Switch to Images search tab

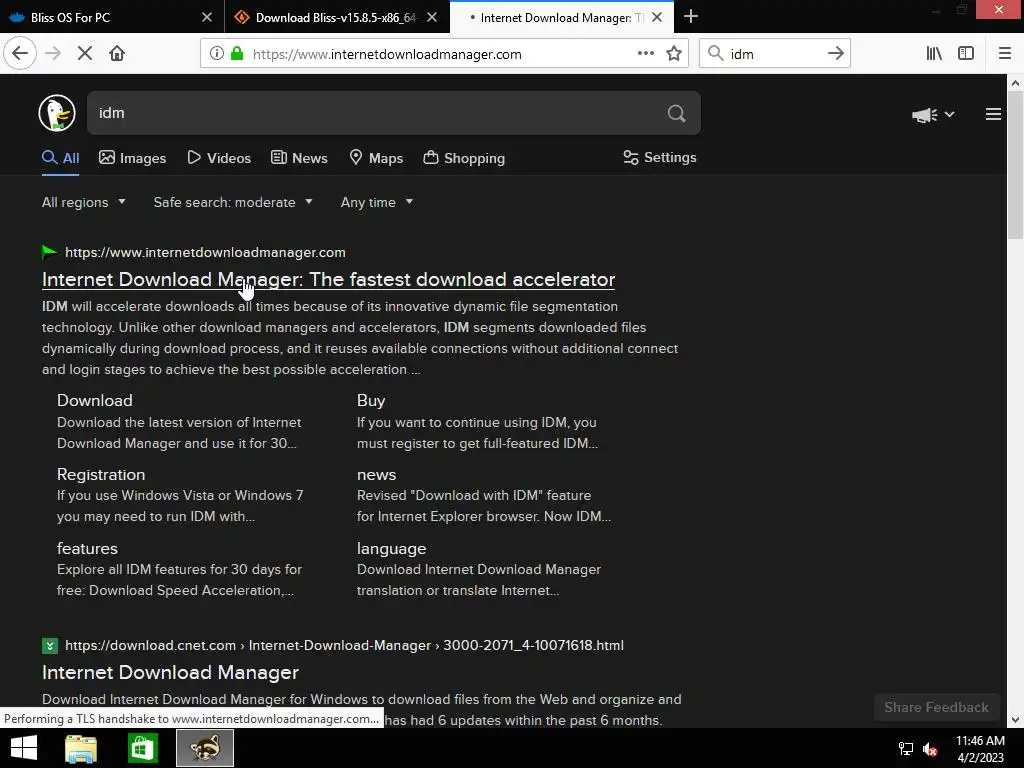coord(133,158)
